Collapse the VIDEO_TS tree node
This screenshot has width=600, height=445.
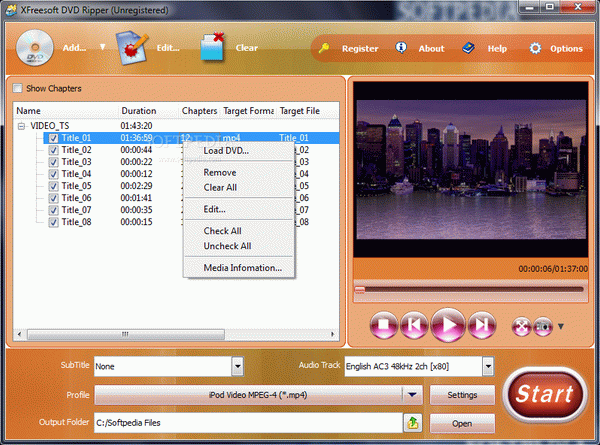(x=21, y=126)
